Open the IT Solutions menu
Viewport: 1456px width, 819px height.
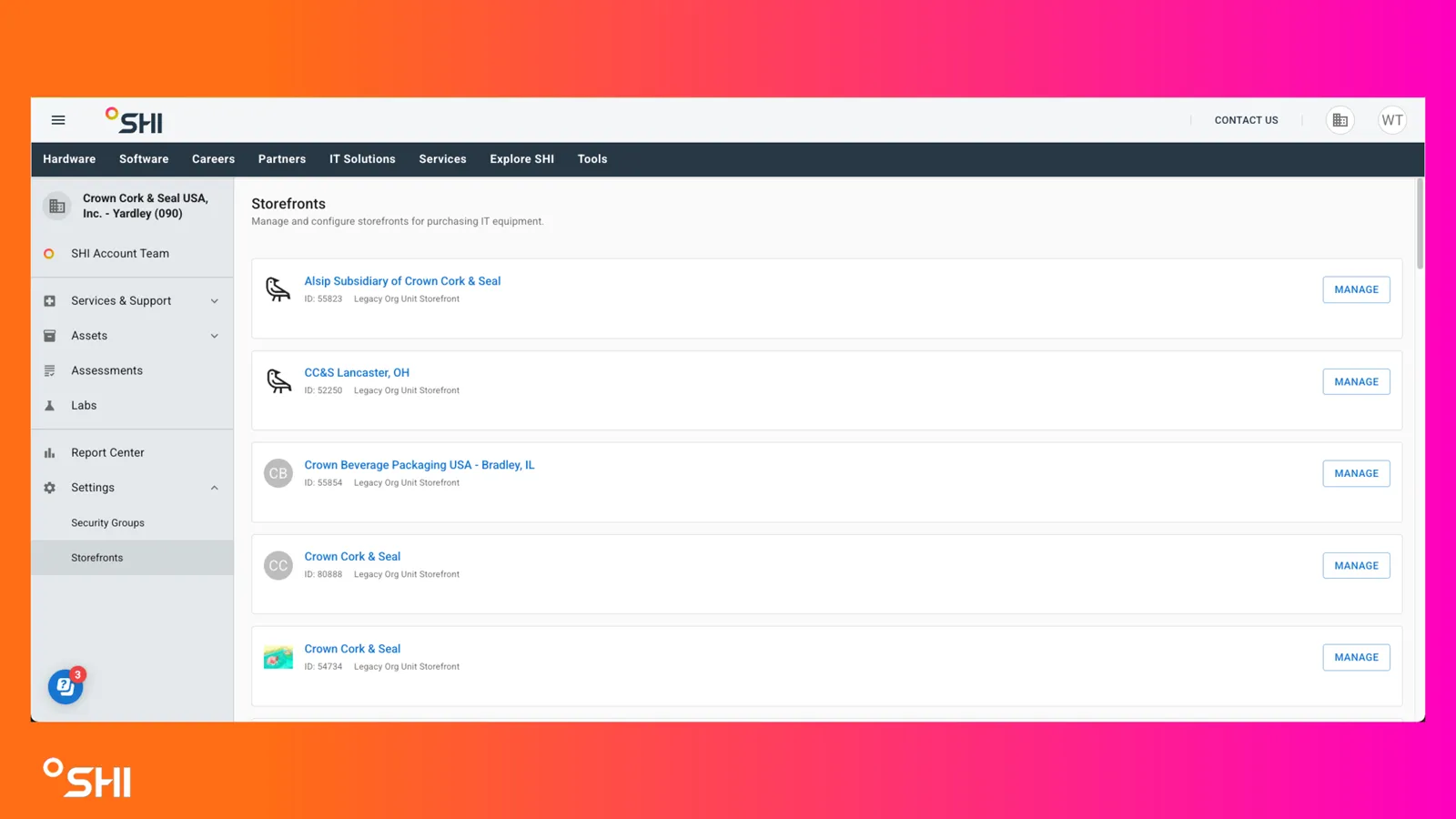tap(362, 159)
